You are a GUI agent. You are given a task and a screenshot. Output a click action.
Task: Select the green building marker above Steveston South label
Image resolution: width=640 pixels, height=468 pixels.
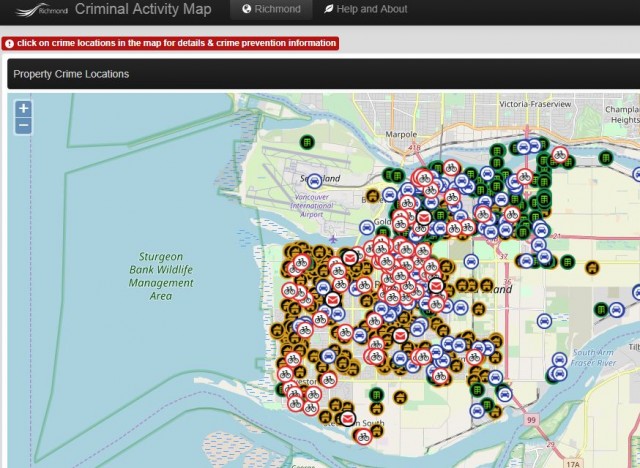(376, 395)
